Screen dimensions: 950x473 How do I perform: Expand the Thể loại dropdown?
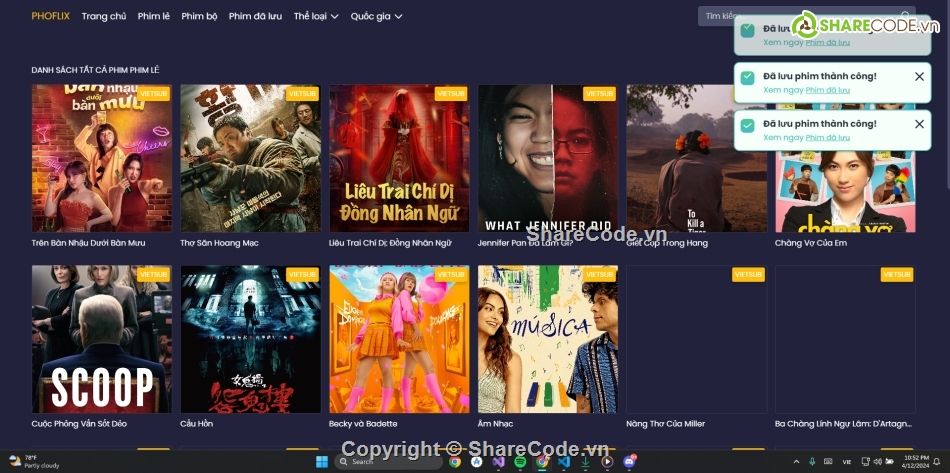click(x=316, y=16)
